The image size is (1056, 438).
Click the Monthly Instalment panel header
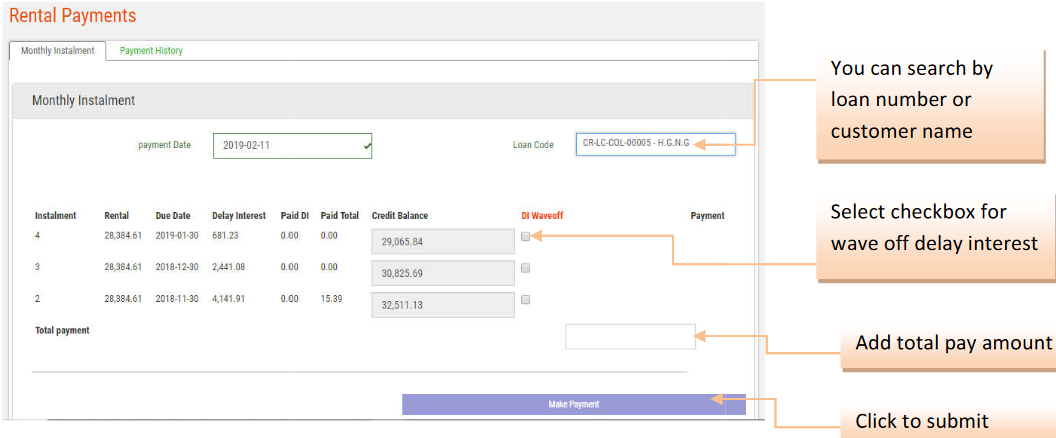83,101
